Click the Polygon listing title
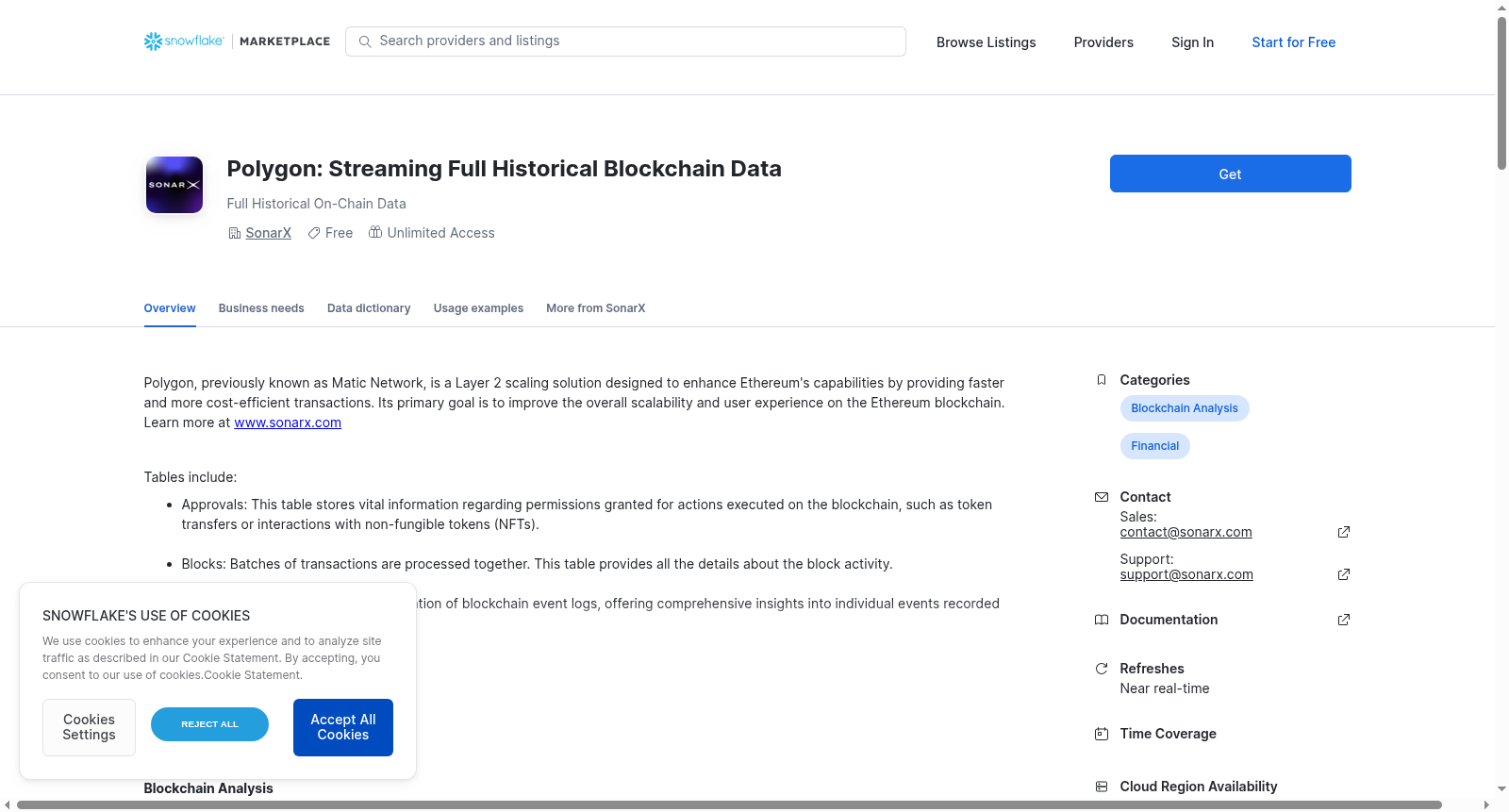 (505, 169)
